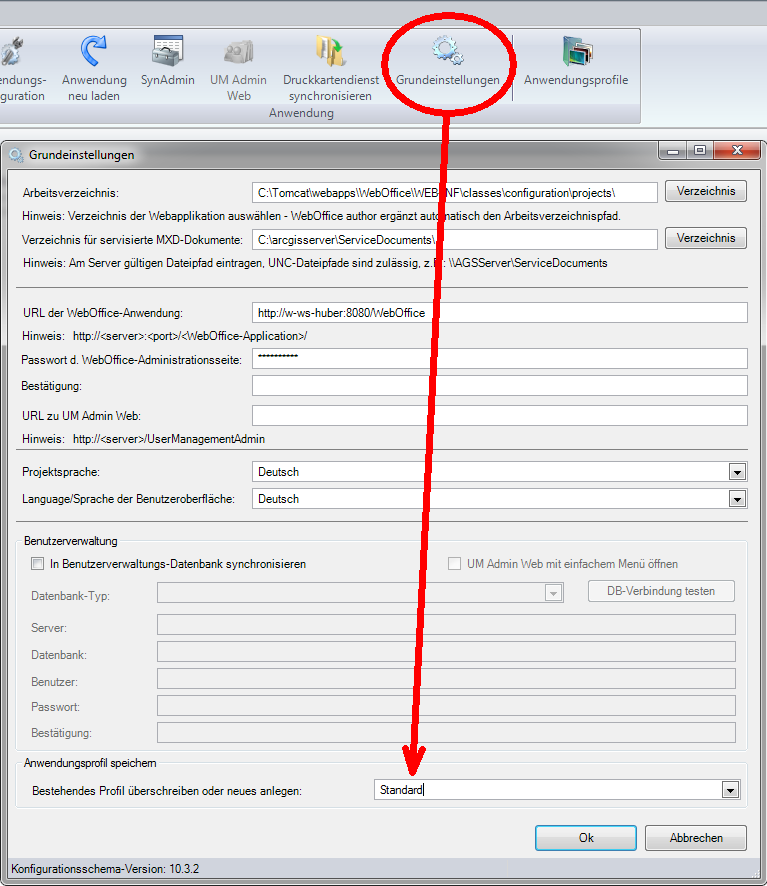Click the Benutzerverwaltung Benutzer field
Viewport: 767px width, 886px height.
(447, 679)
